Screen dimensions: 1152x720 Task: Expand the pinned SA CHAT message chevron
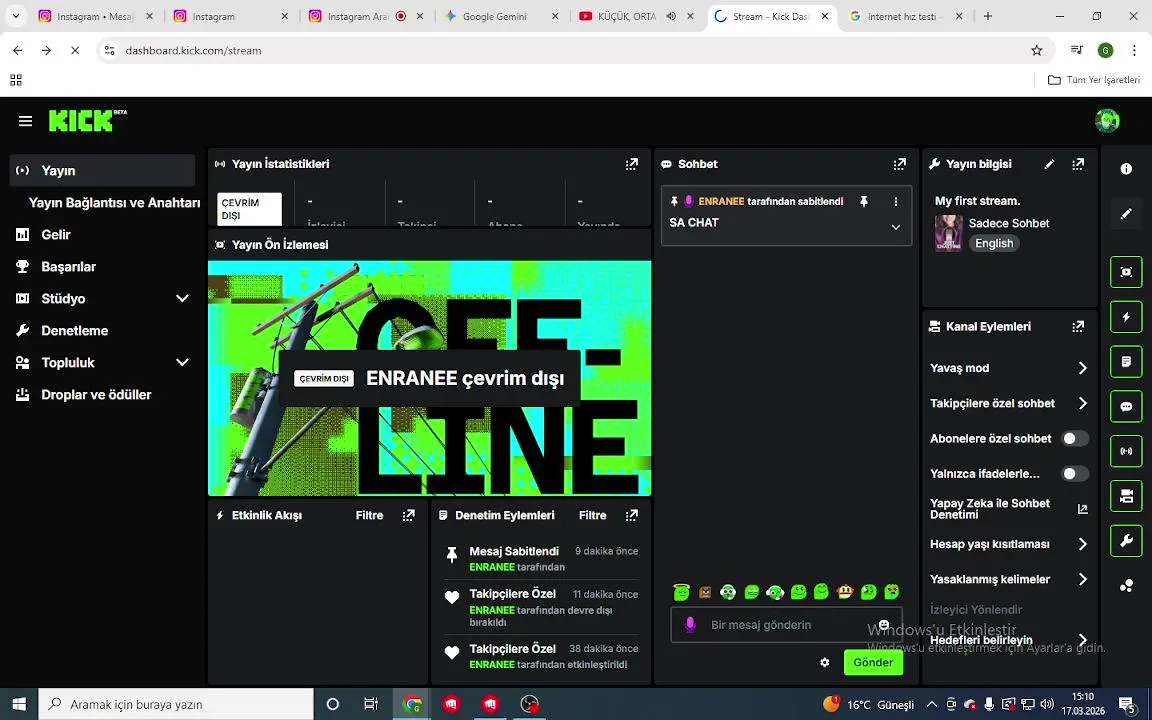click(x=896, y=227)
